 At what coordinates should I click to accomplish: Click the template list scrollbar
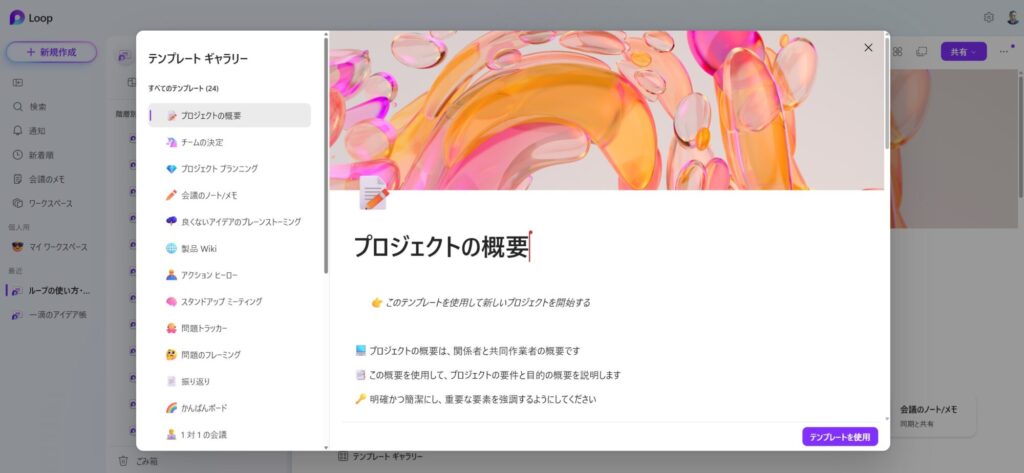pos(325,160)
